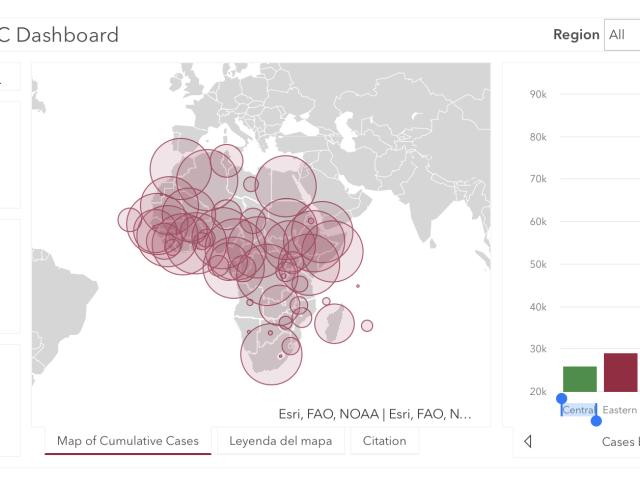This screenshot has width=640, height=480.
Task: Click the left arrow beside Cases chart title
Action: click(x=528, y=441)
